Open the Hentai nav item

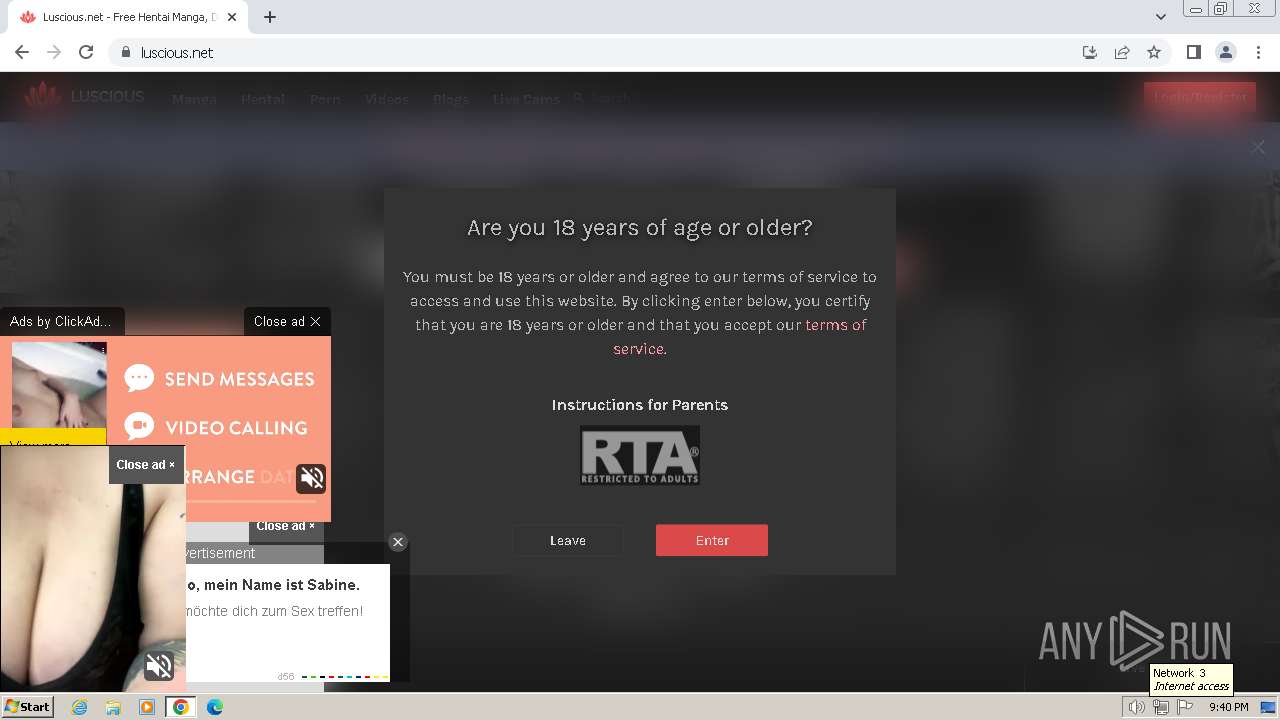click(263, 99)
